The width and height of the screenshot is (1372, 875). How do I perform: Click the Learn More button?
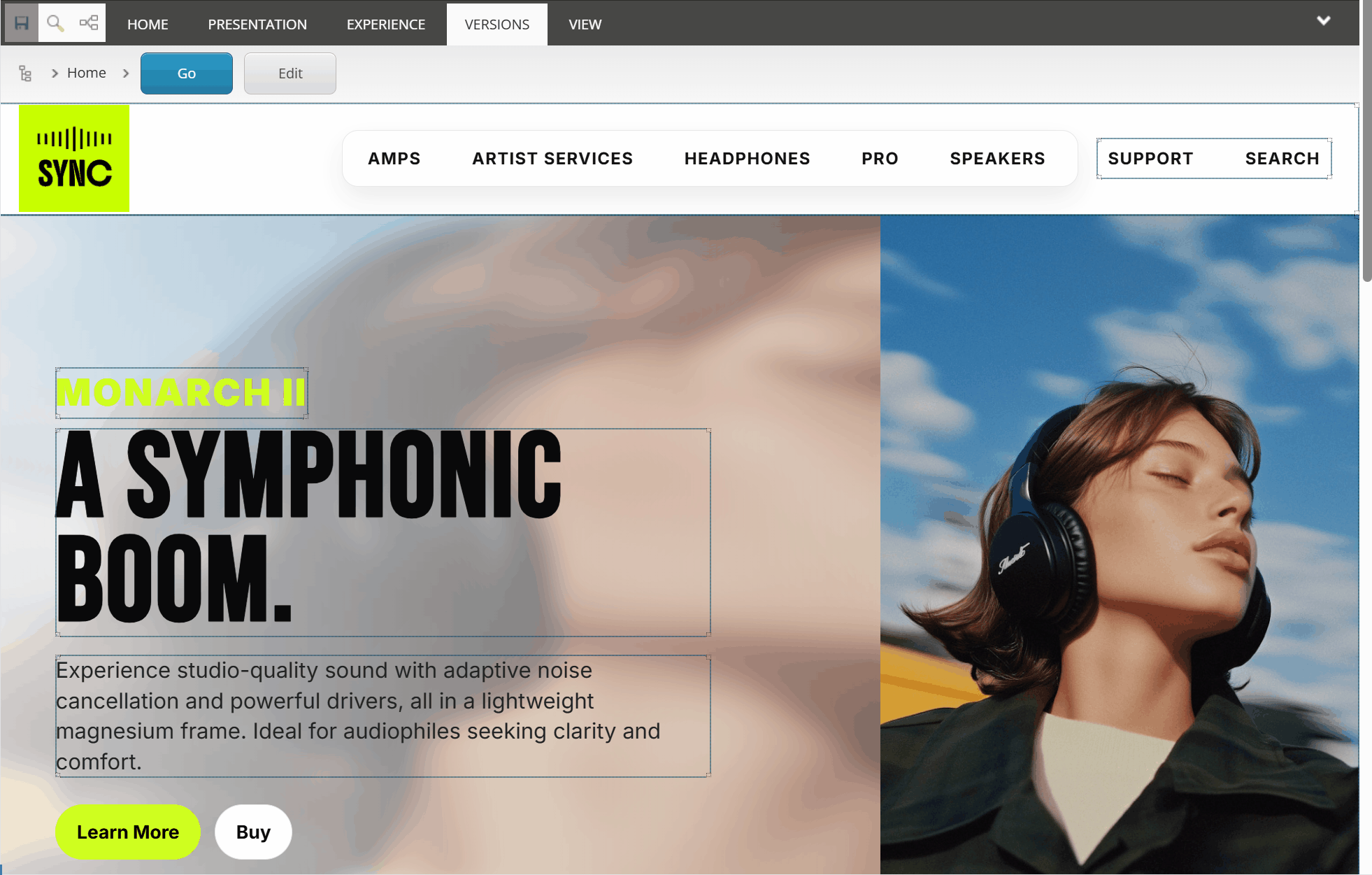click(128, 832)
